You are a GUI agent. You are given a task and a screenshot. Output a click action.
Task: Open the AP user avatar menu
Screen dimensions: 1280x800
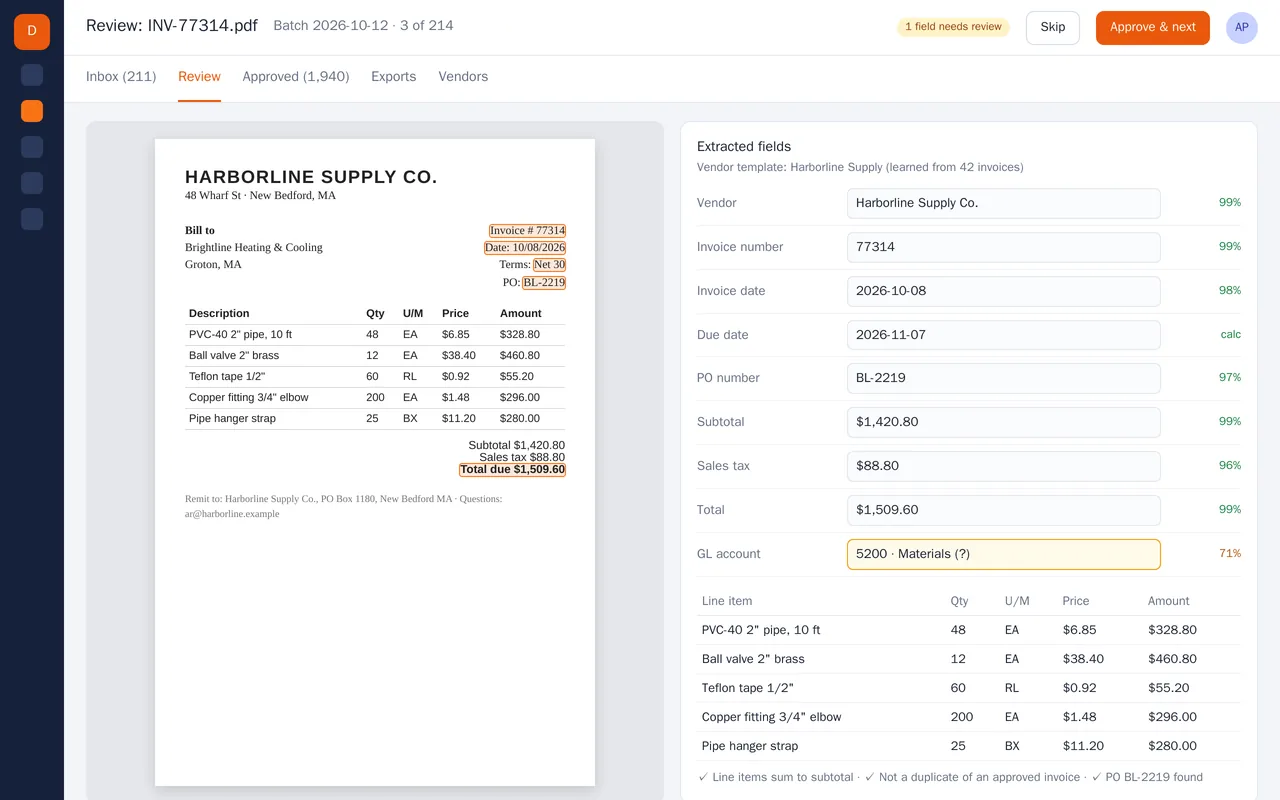1241,28
